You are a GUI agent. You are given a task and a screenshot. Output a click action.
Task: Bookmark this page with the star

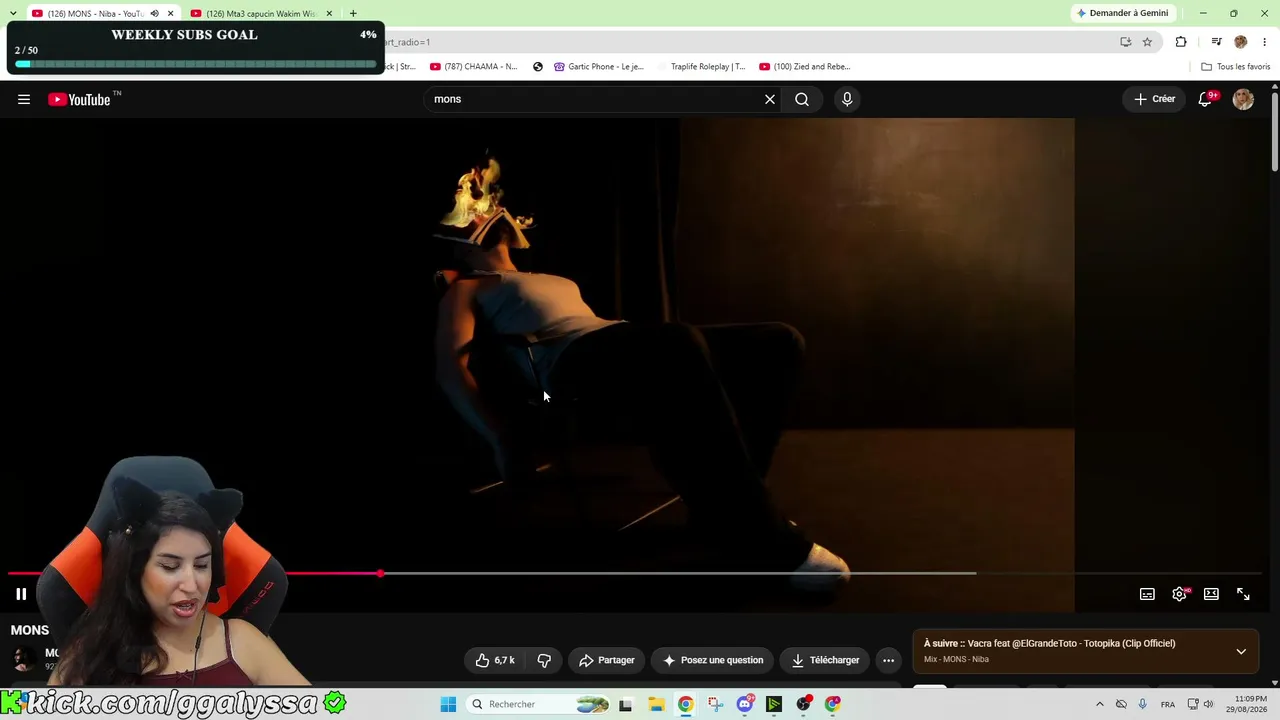(1147, 42)
